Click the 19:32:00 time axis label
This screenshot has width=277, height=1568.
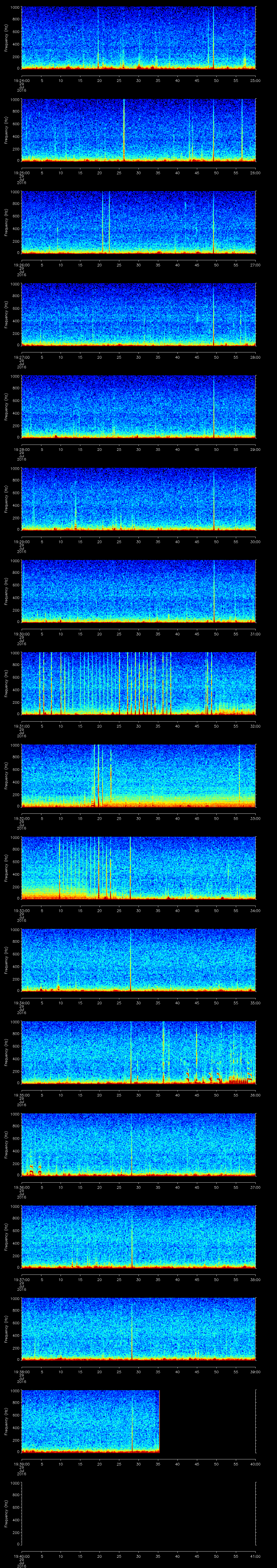coord(22,818)
